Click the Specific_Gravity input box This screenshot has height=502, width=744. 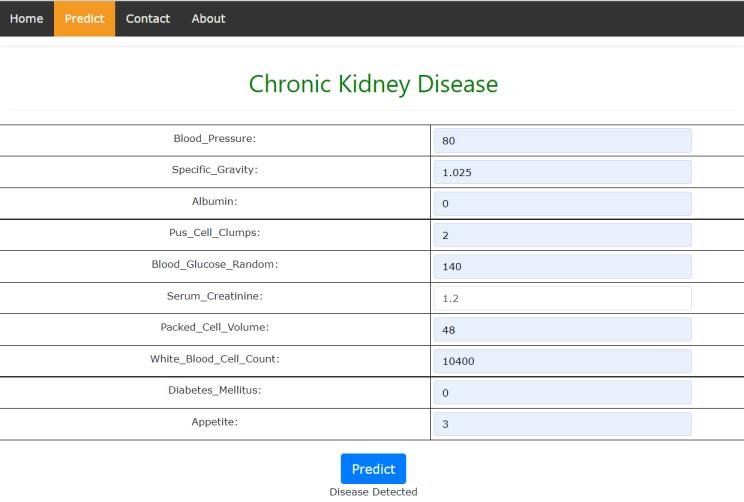tap(562, 172)
